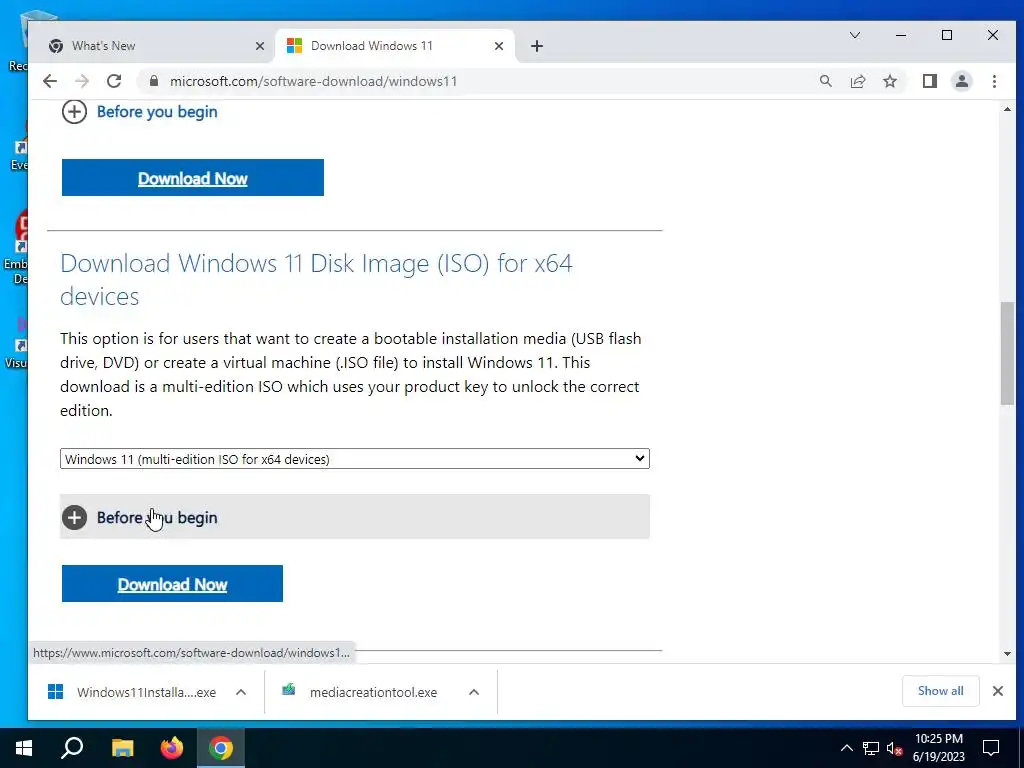1024x768 pixels.
Task: Bookmark this tab with the star
Action: (889, 81)
